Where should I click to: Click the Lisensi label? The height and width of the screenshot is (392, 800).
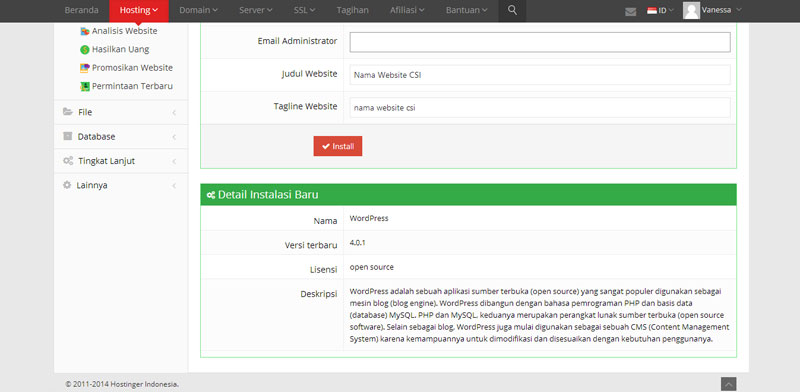(323, 270)
